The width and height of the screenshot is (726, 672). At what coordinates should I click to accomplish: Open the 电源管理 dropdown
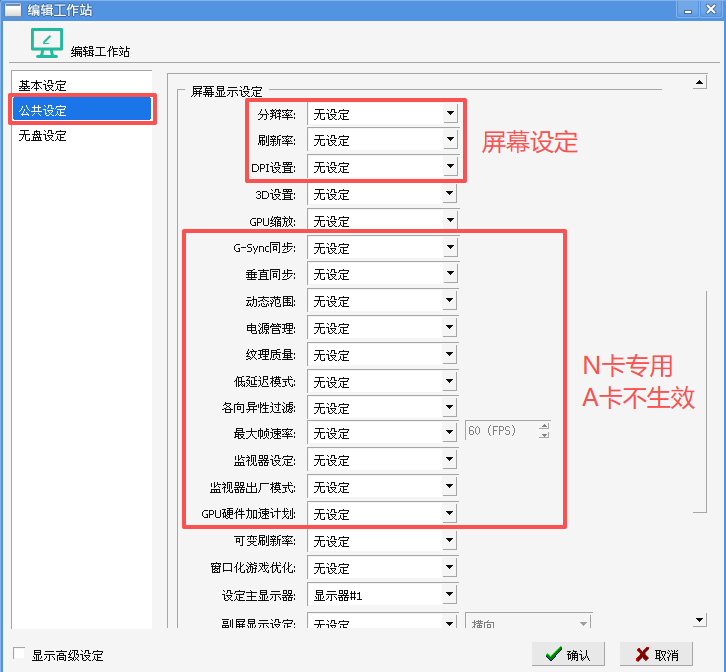pyautogui.click(x=382, y=328)
